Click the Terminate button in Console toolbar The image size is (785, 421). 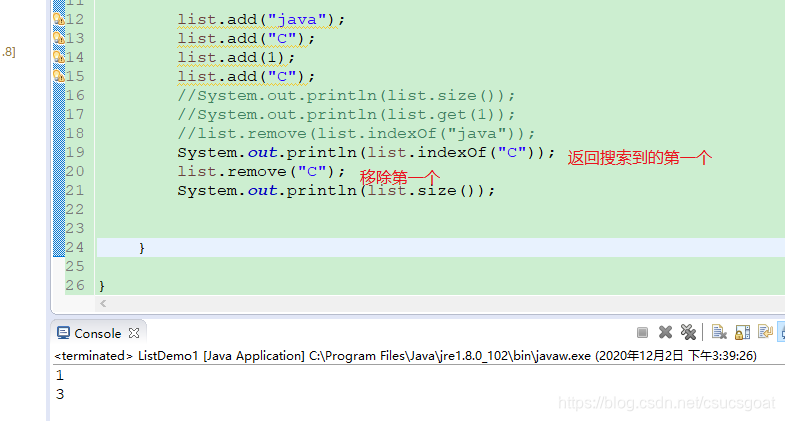click(x=642, y=332)
